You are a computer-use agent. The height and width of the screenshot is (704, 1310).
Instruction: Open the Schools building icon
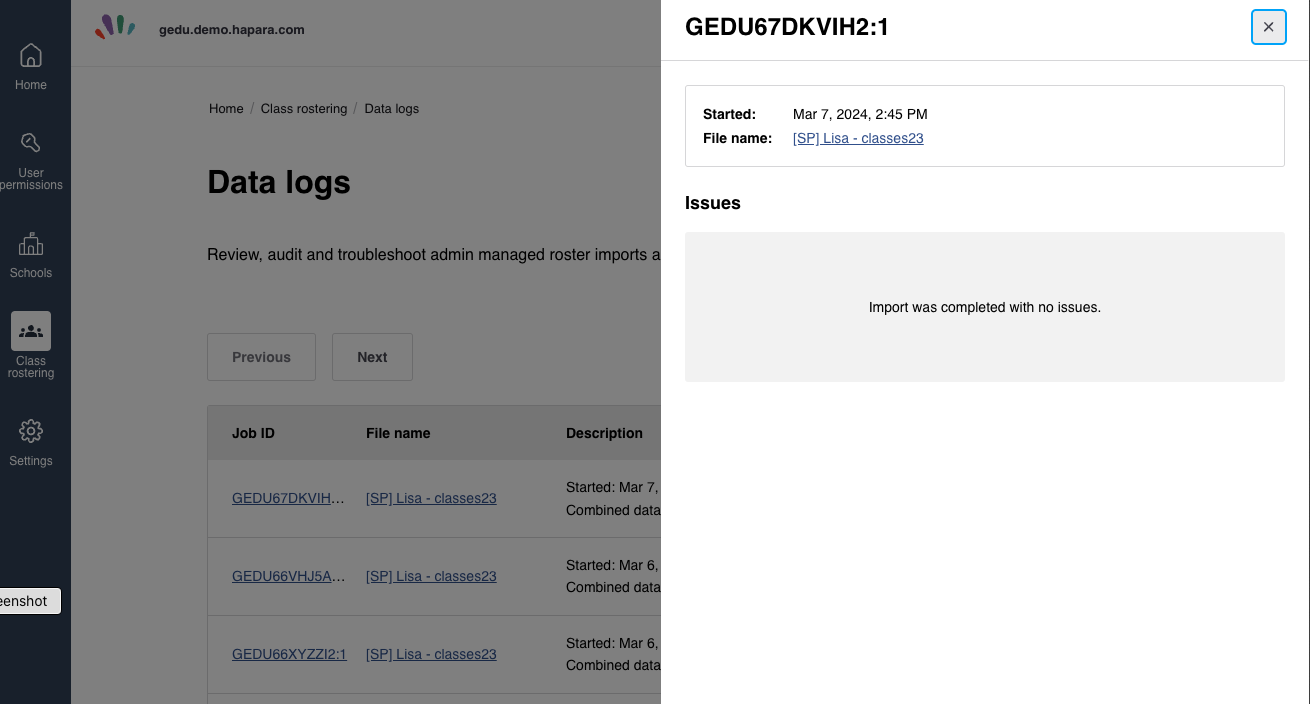point(31,243)
